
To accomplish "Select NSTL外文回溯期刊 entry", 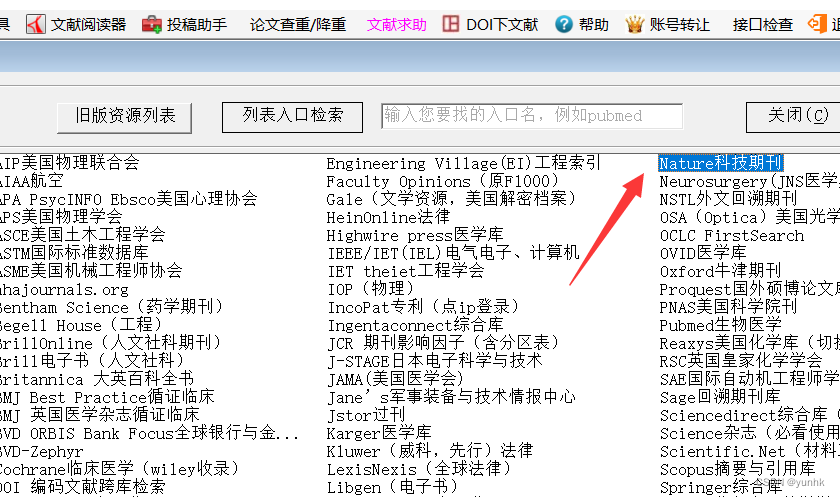I will pyautogui.click(x=728, y=199).
